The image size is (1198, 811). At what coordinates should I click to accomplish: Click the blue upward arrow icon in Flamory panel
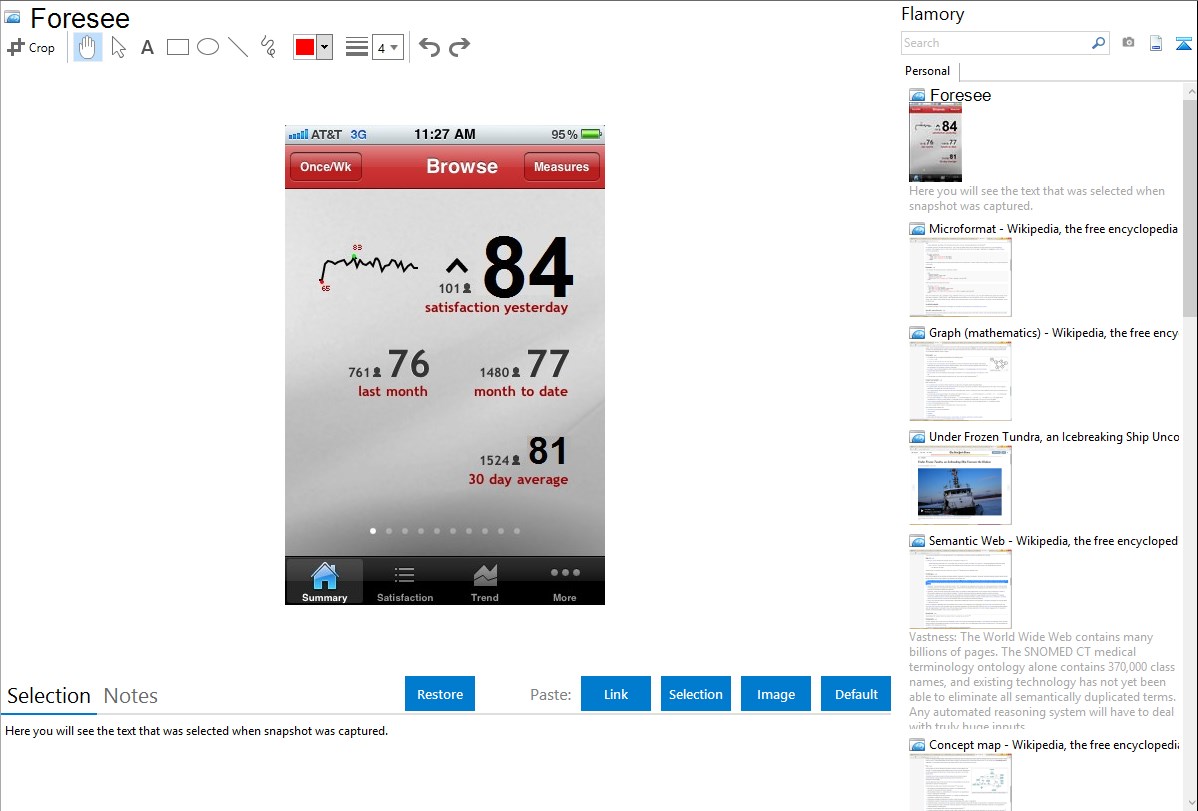[1183, 43]
